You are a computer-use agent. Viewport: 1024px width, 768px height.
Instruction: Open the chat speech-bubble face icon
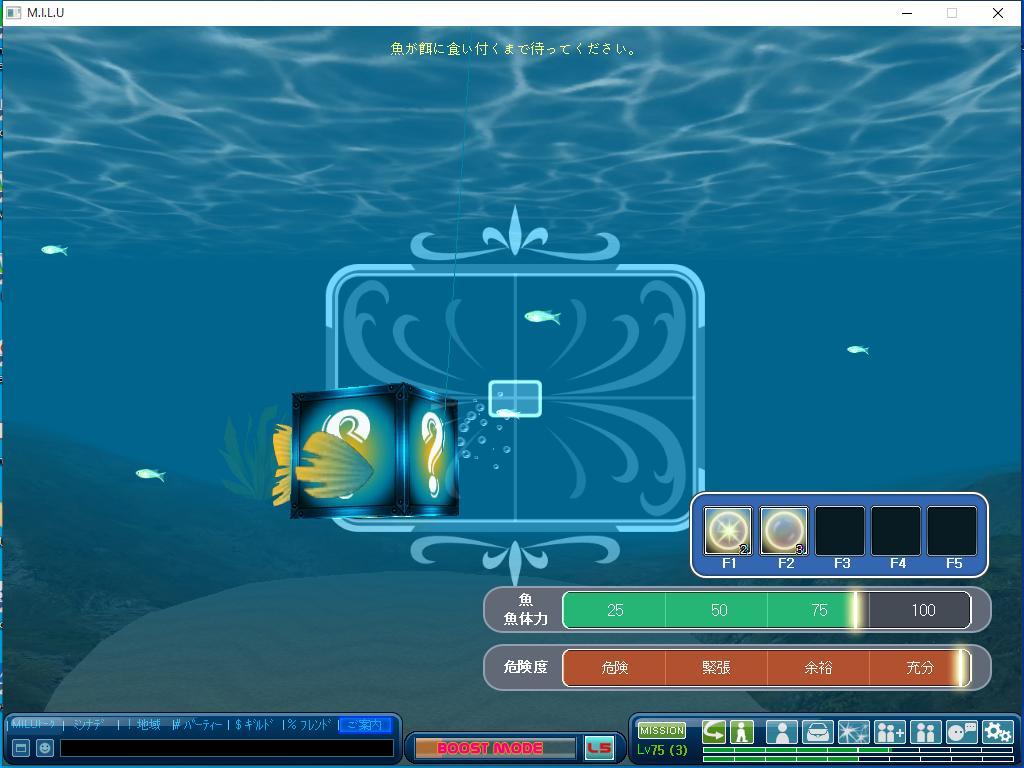(961, 732)
